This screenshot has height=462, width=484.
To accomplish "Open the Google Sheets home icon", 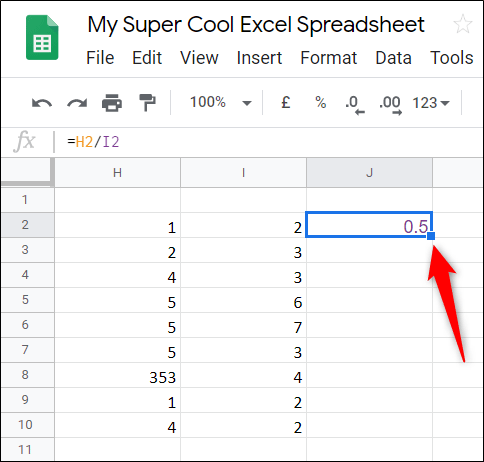I will point(42,38).
